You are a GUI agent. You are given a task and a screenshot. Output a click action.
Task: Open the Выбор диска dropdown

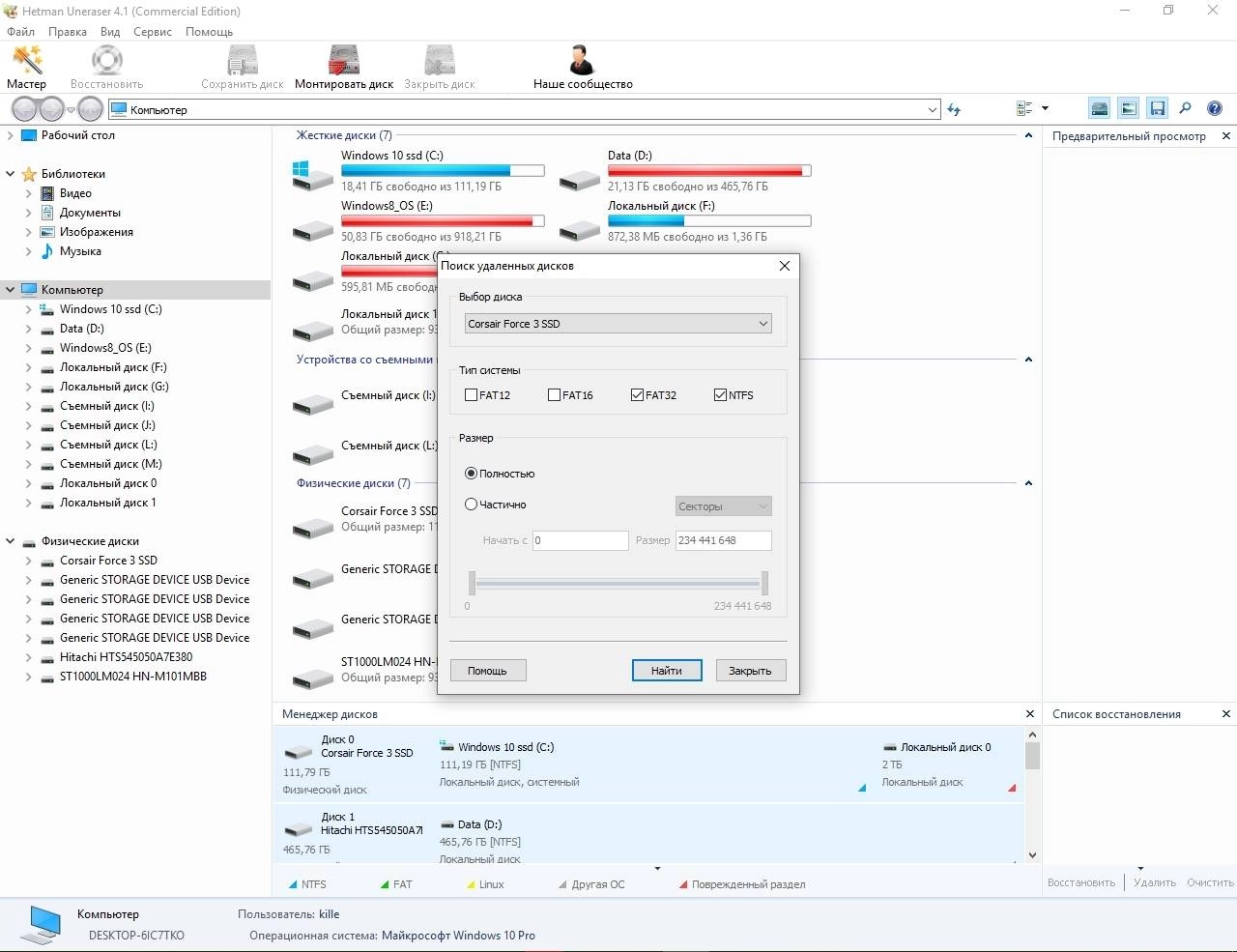click(618, 324)
